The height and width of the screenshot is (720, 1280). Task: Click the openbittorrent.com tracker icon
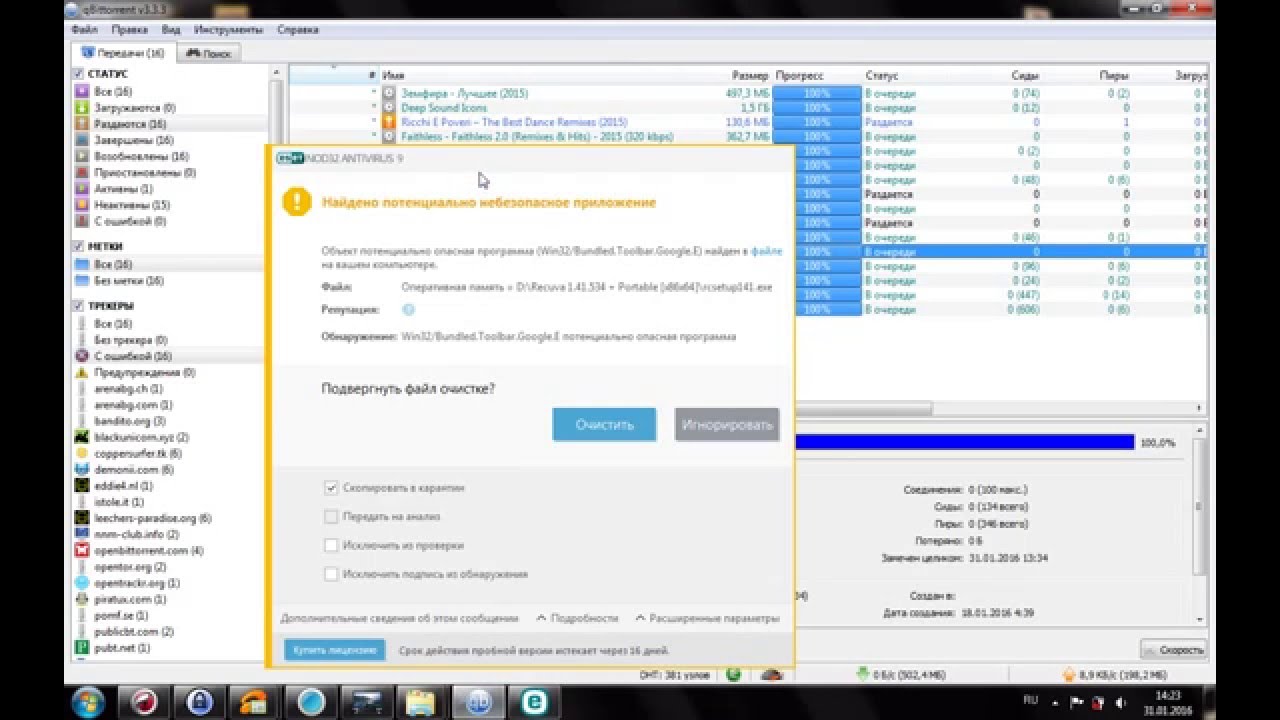pos(83,550)
